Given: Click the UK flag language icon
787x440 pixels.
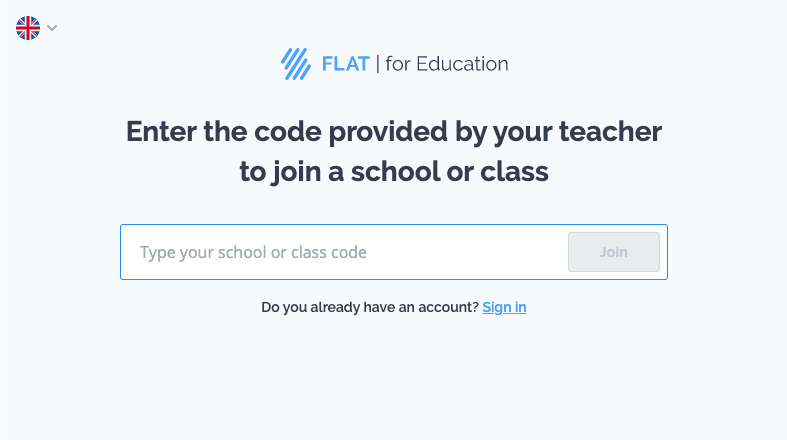Looking at the screenshot, I should tap(28, 28).
